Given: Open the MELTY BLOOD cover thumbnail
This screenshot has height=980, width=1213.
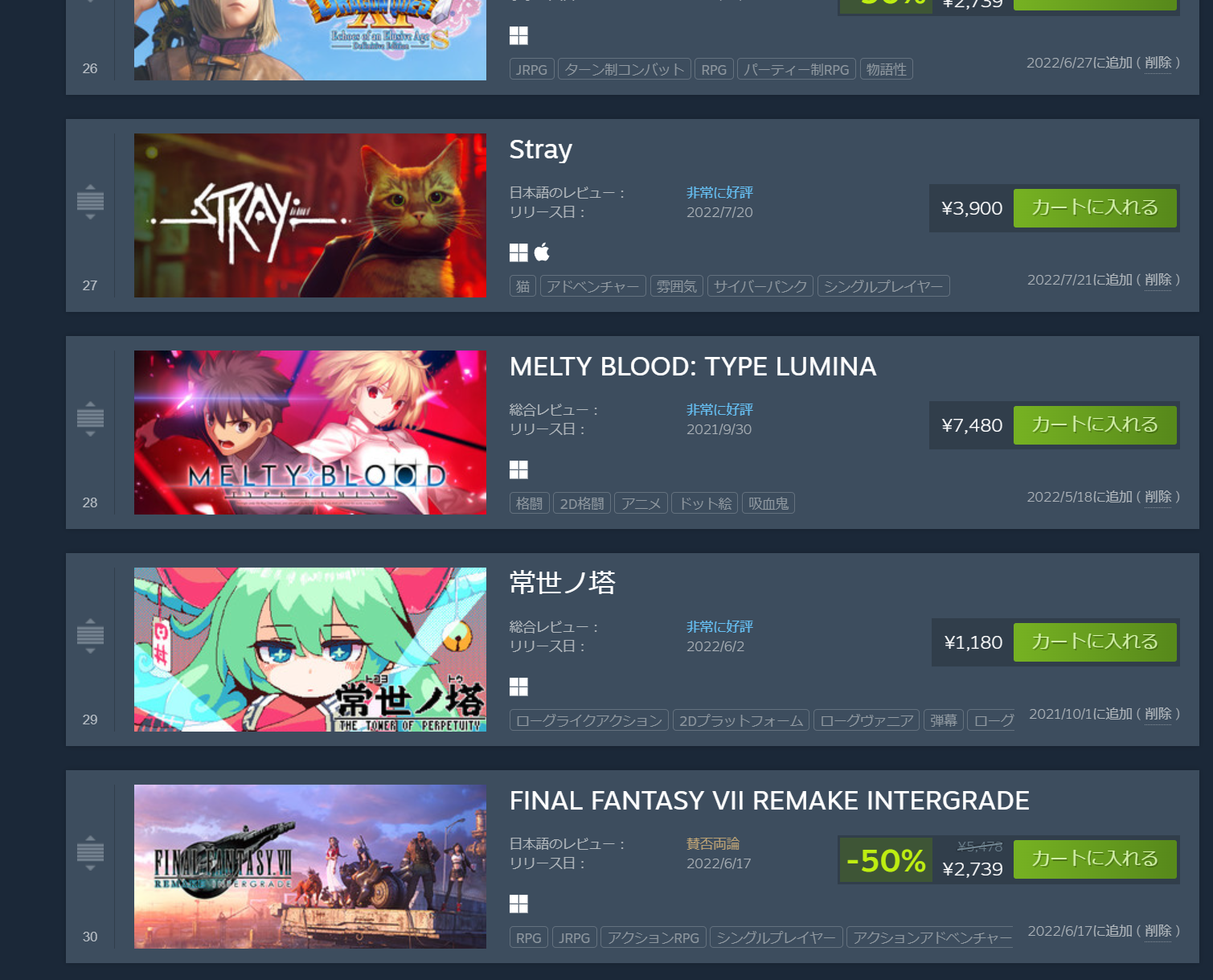Looking at the screenshot, I should click(310, 433).
